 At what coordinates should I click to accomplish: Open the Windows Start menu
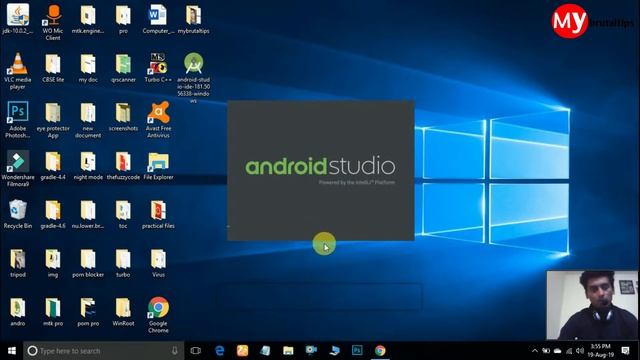(11, 351)
